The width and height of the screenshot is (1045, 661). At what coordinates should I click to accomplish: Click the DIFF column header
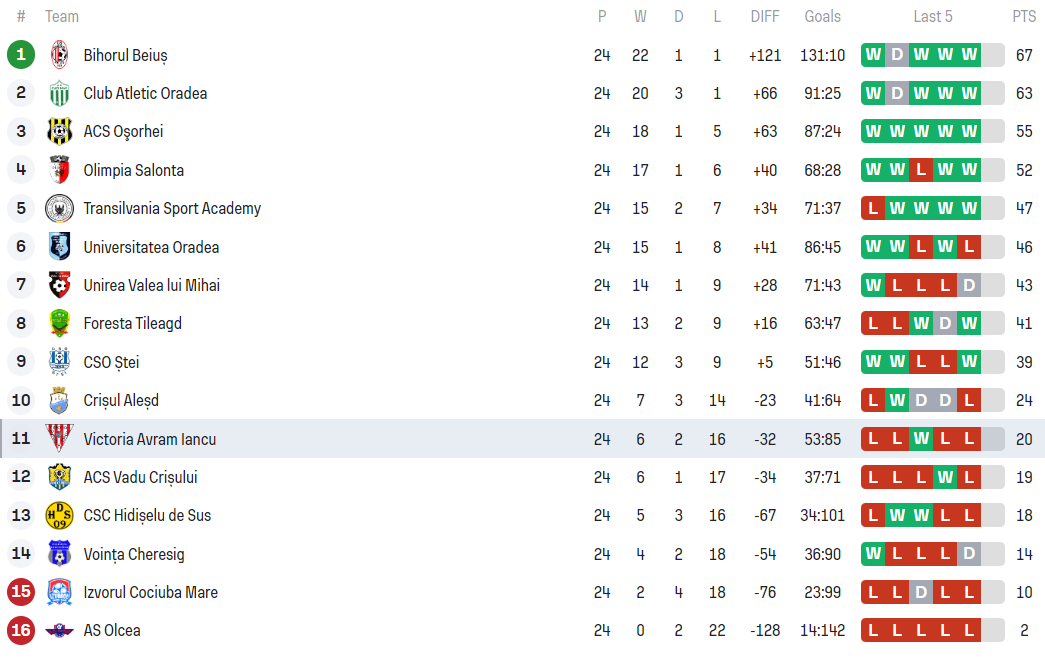click(765, 16)
